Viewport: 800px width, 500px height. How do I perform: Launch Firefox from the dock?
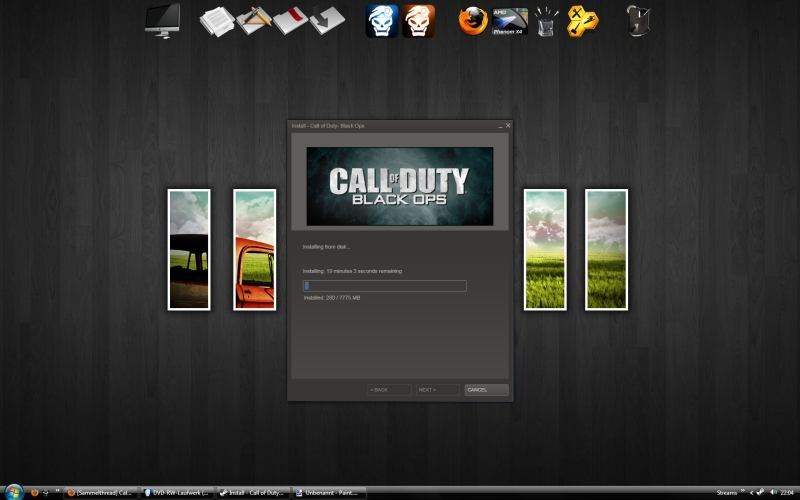coord(473,21)
